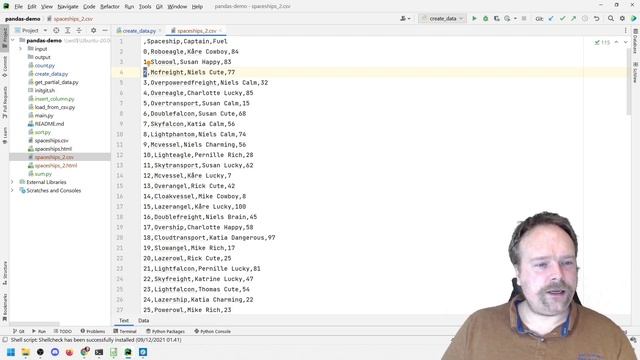Select the Text view tab
The height and width of the screenshot is (360, 640).
pos(124,320)
